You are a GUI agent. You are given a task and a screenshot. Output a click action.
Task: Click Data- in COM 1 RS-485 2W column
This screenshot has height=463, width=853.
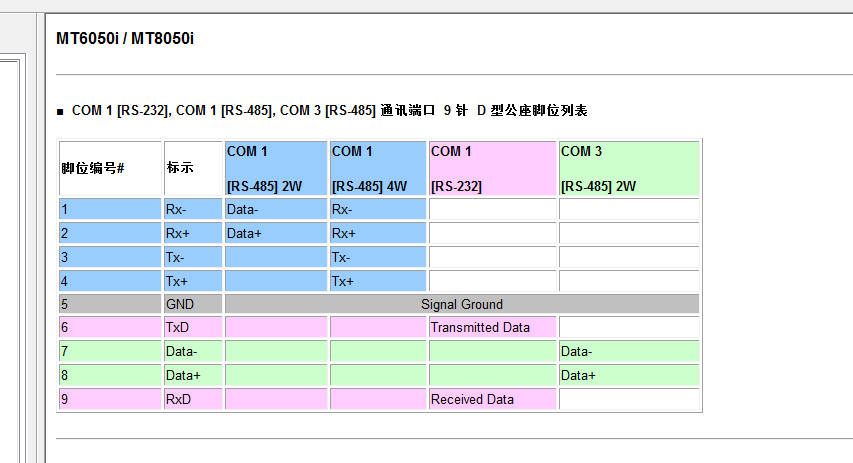(276, 210)
